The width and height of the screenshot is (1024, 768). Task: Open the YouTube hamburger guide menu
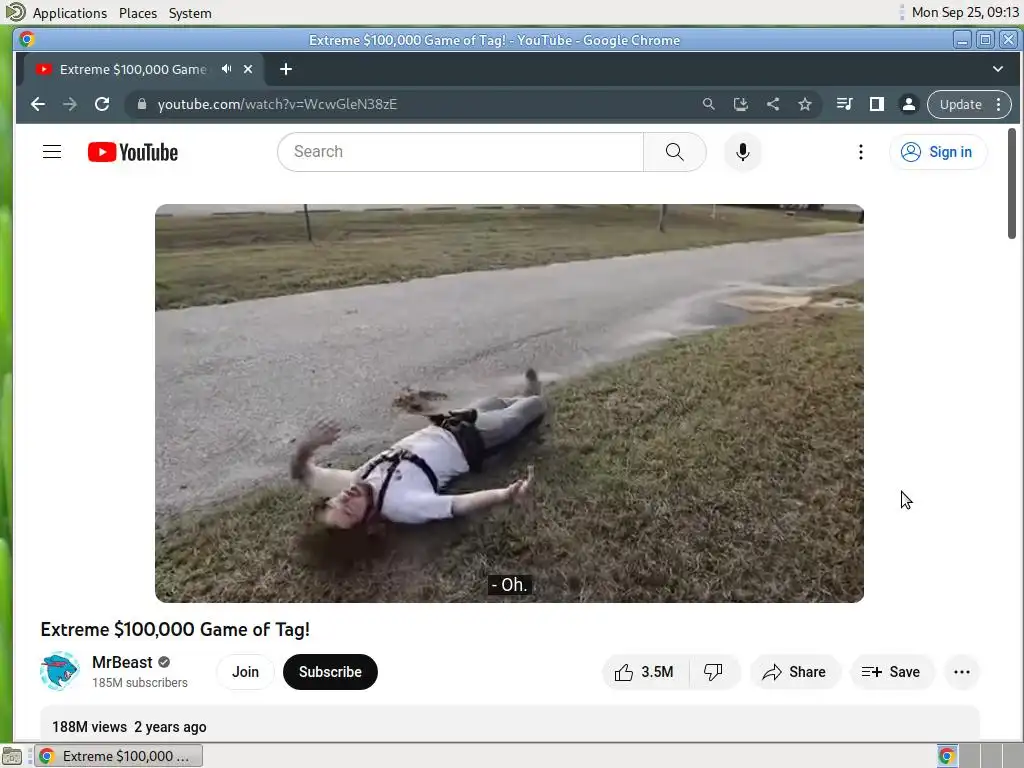pos(52,152)
